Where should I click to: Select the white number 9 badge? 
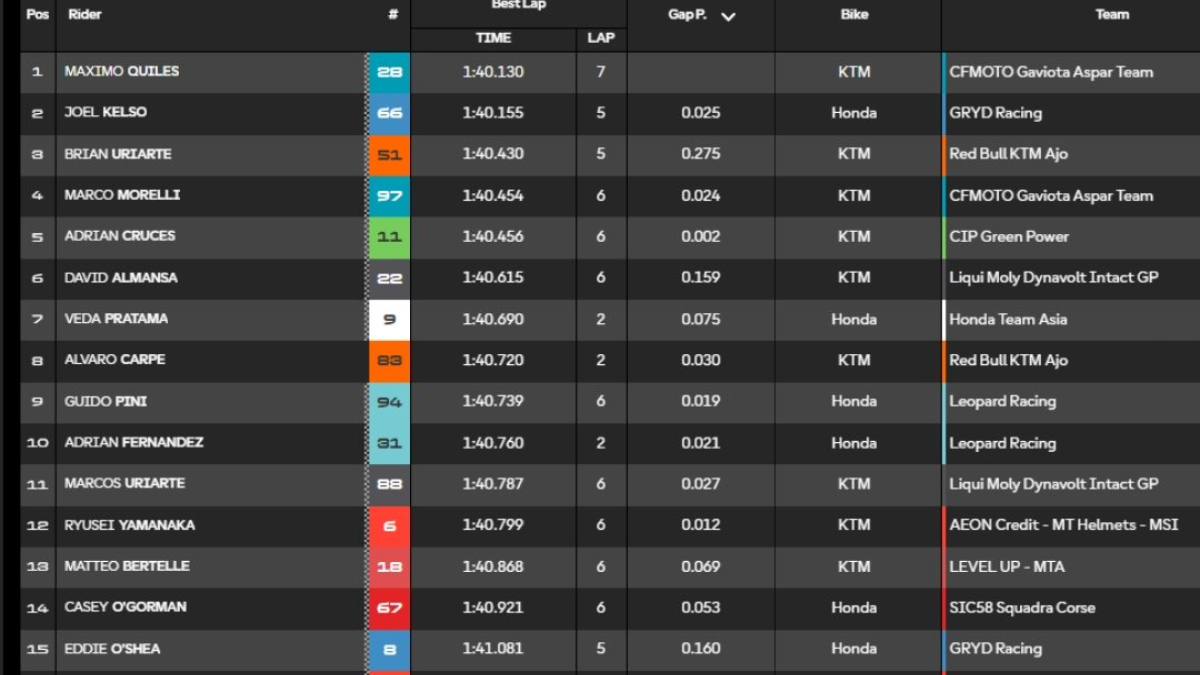click(x=389, y=320)
